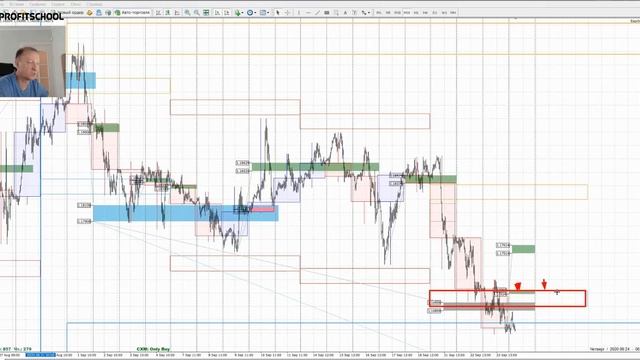Select the standard cursor tool

[278, 13]
